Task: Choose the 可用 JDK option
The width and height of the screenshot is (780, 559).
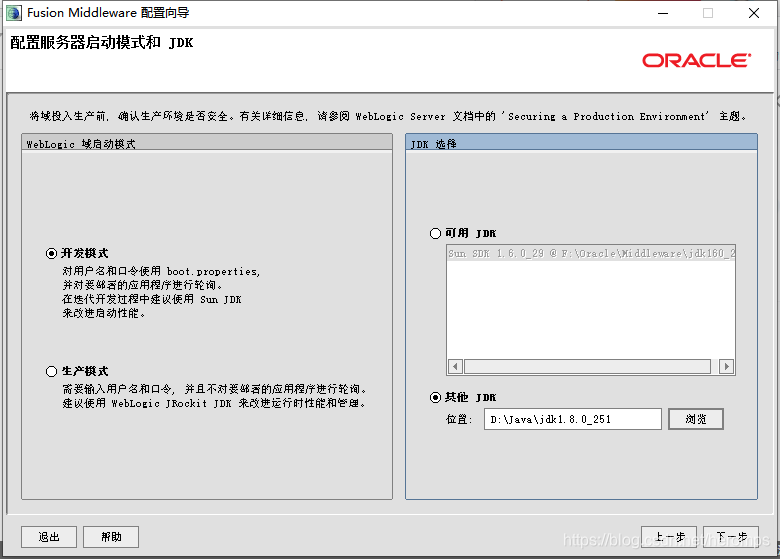Action: pyautogui.click(x=435, y=233)
